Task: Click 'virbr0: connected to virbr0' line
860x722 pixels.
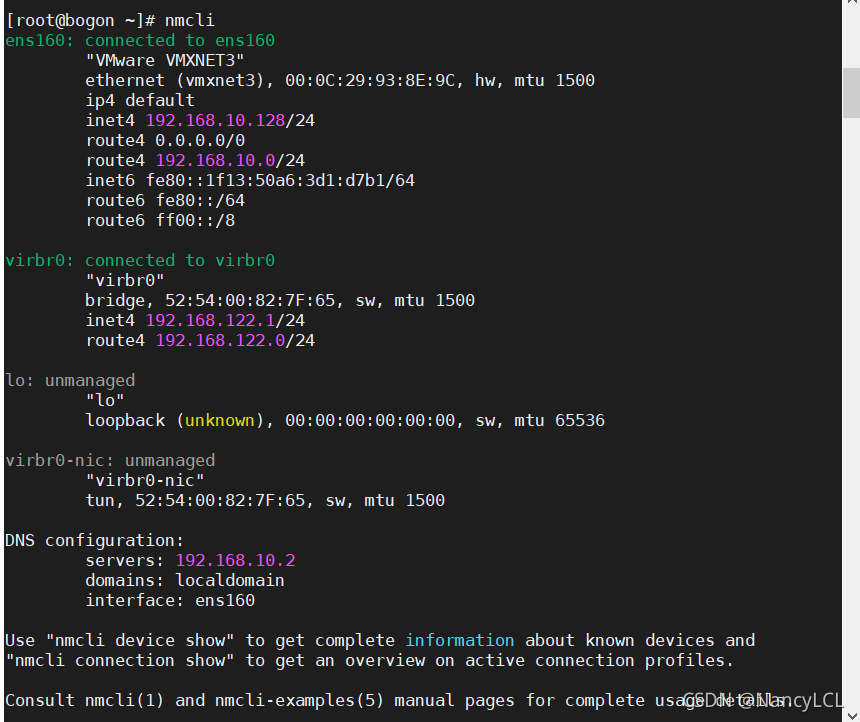Action: [x=140, y=261]
